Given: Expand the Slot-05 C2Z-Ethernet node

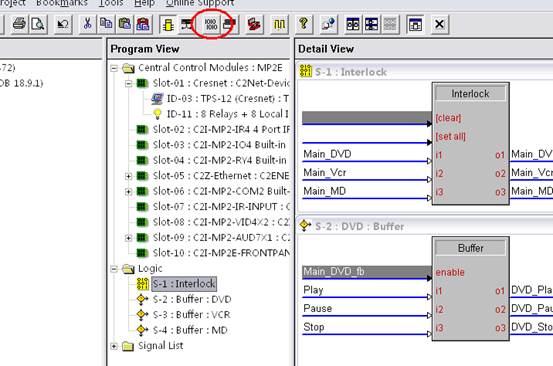Looking at the screenshot, I should pos(128,176).
